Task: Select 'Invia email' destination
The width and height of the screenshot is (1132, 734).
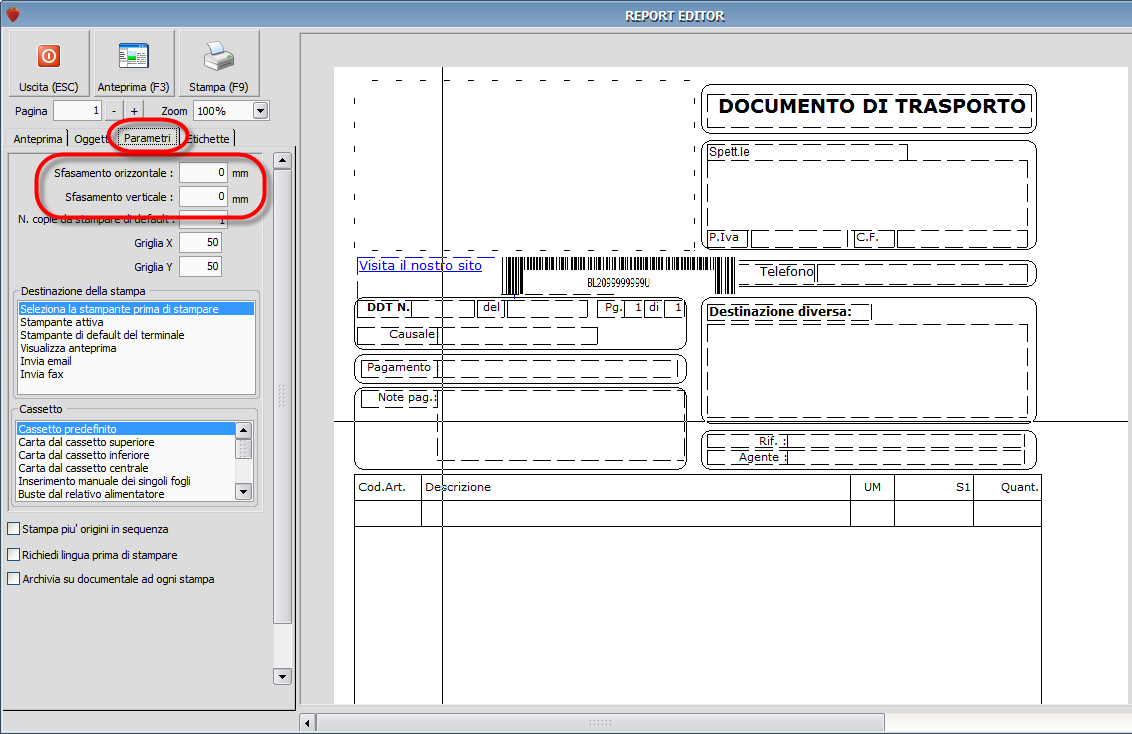Action: pos(136,361)
